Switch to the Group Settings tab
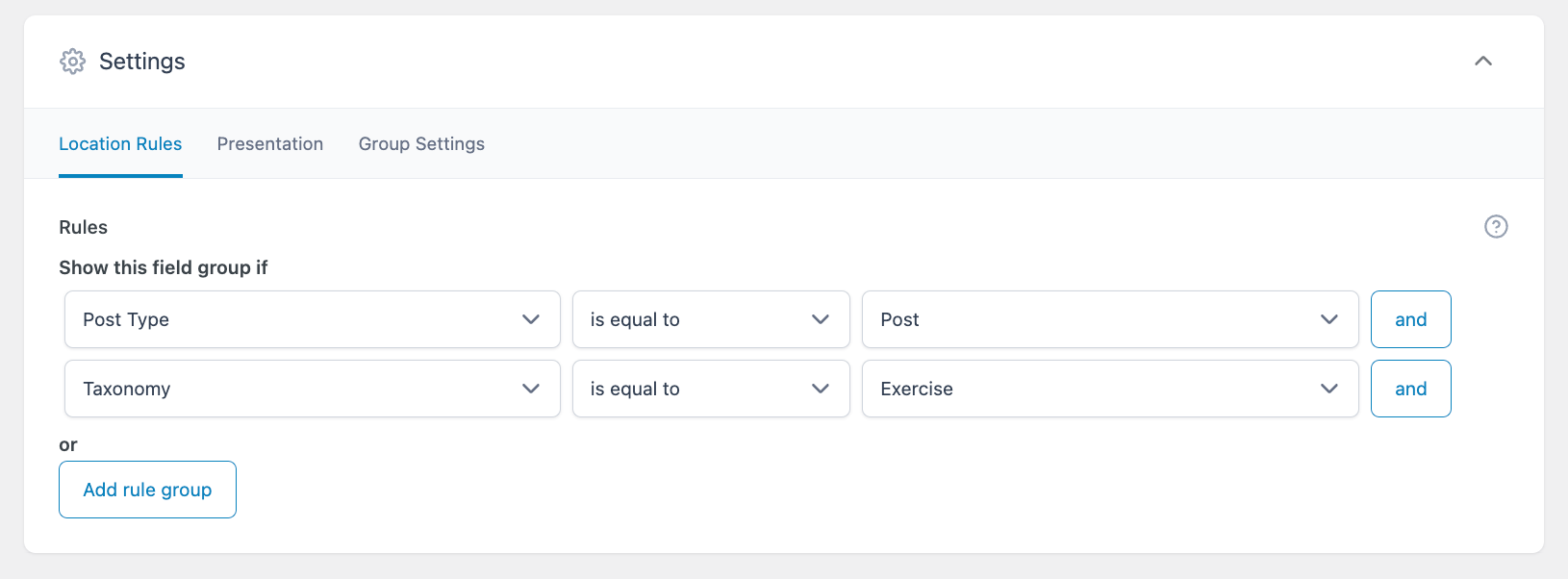The image size is (1568, 579). click(421, 143)
